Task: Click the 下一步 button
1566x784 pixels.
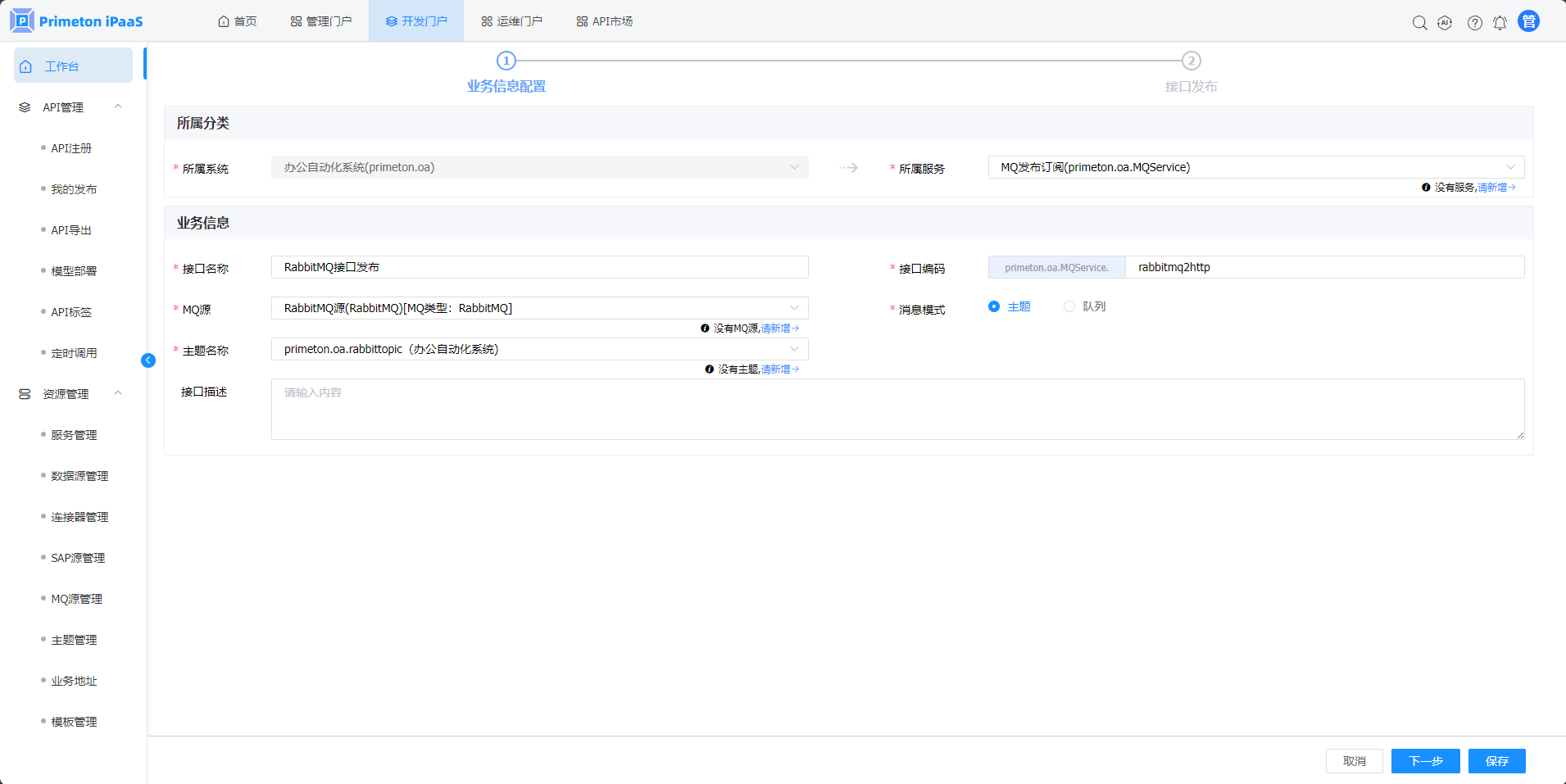Action: pyautogui.click(x=1425, y=761)
